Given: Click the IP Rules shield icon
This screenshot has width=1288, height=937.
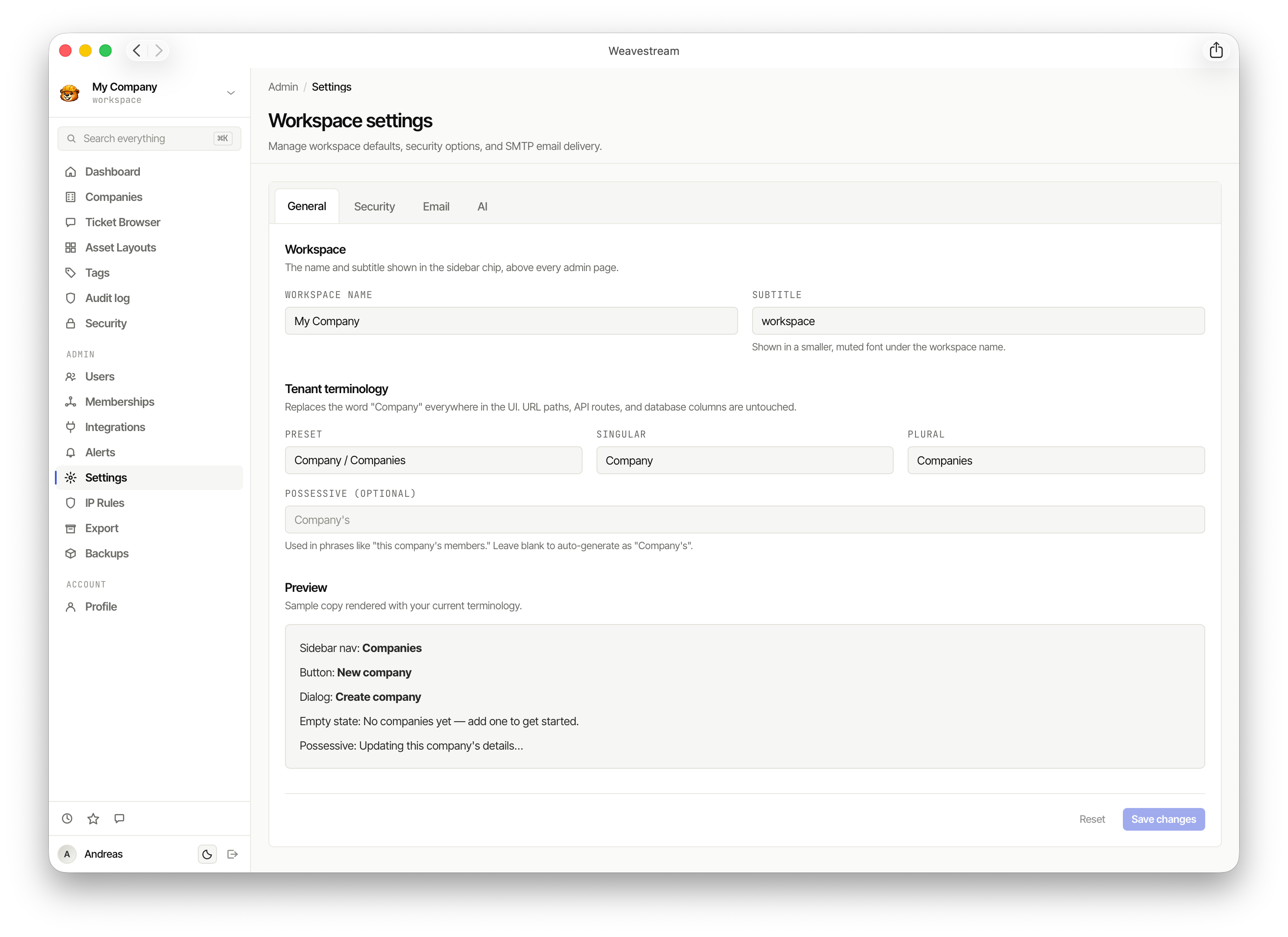Looking at the screenshot, I should pyautogui.click(x=71, y=502).
